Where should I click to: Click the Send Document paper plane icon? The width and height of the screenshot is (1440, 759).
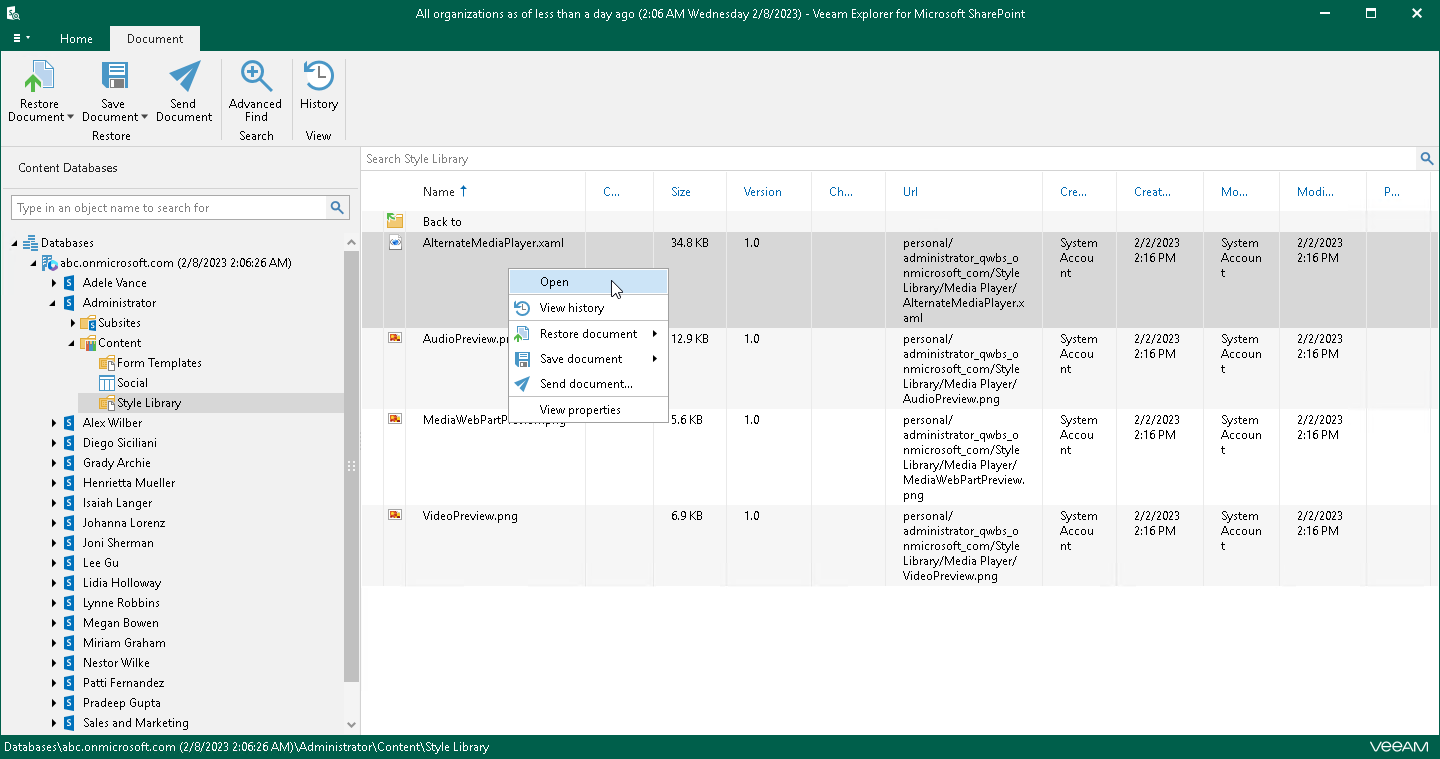click(x=184, y=78)
